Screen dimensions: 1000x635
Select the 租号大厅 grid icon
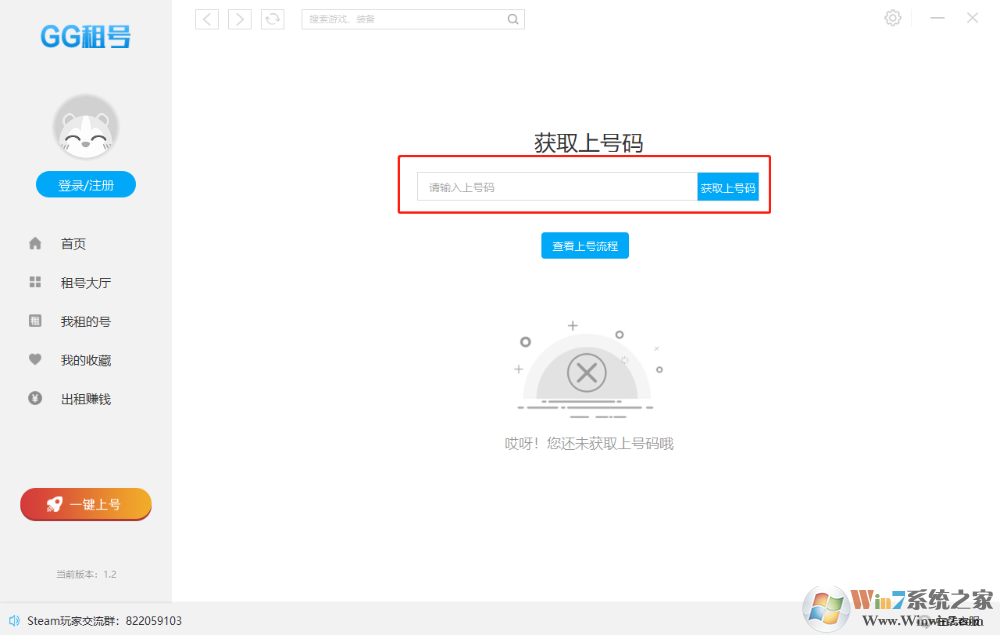(x=36, y=282)
